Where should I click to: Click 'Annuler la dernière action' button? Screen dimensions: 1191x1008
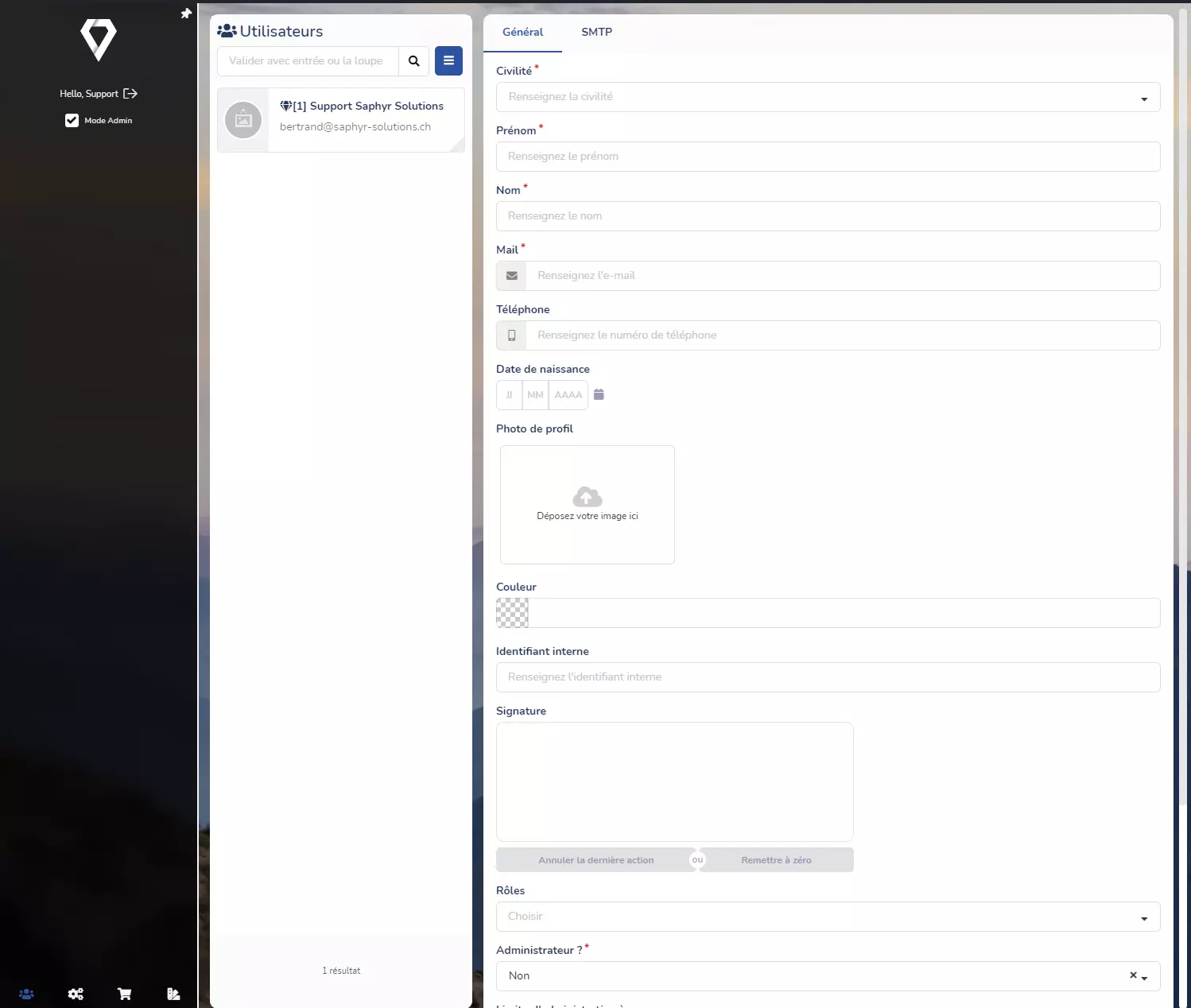tap(595, 860)
